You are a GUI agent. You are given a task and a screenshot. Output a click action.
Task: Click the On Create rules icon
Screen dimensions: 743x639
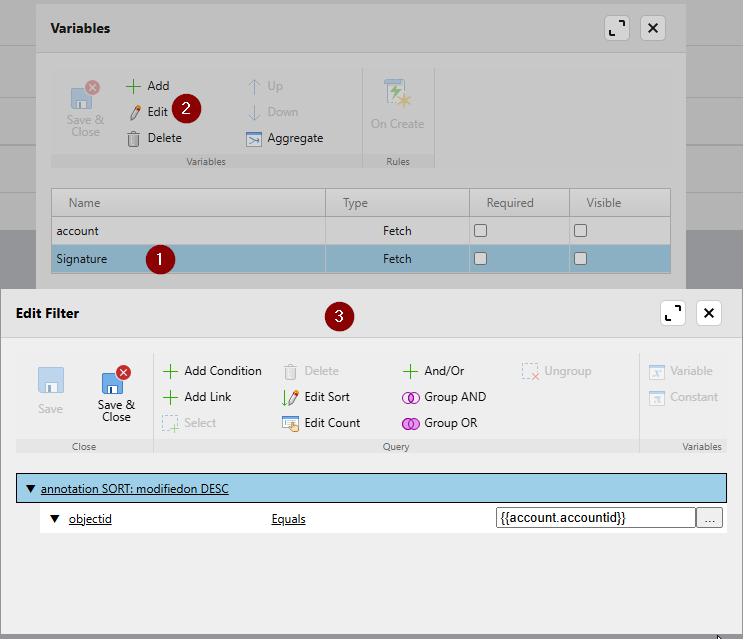[398, 104]
